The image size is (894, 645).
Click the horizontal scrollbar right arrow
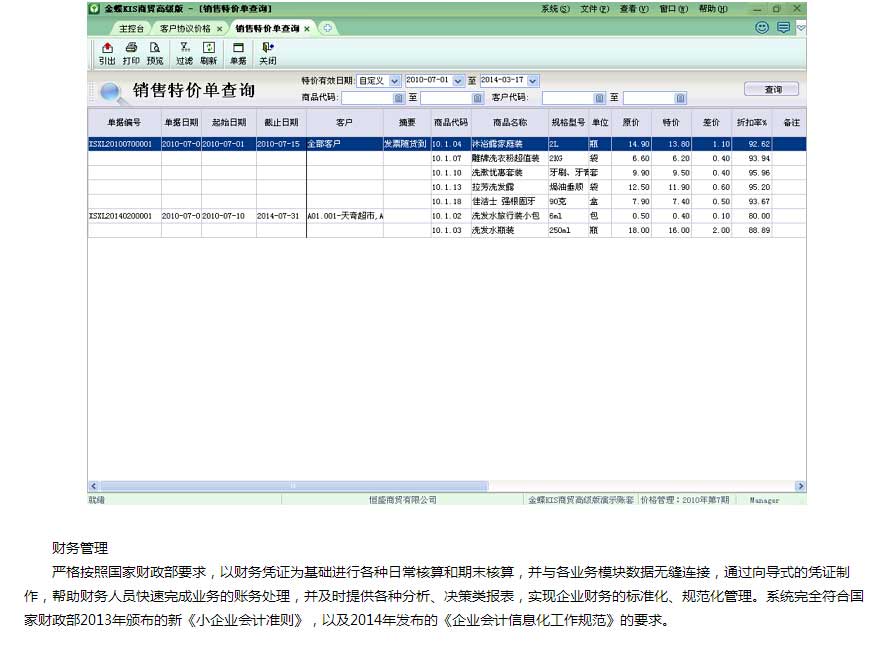tap(800, 486)
